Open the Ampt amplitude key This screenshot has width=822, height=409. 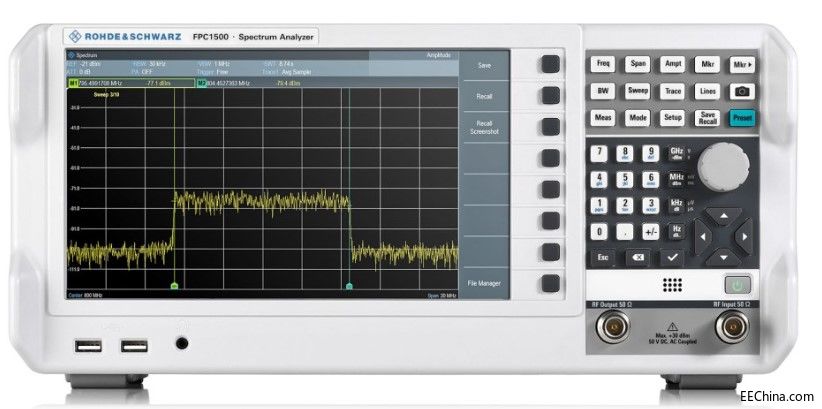[673, 64]
